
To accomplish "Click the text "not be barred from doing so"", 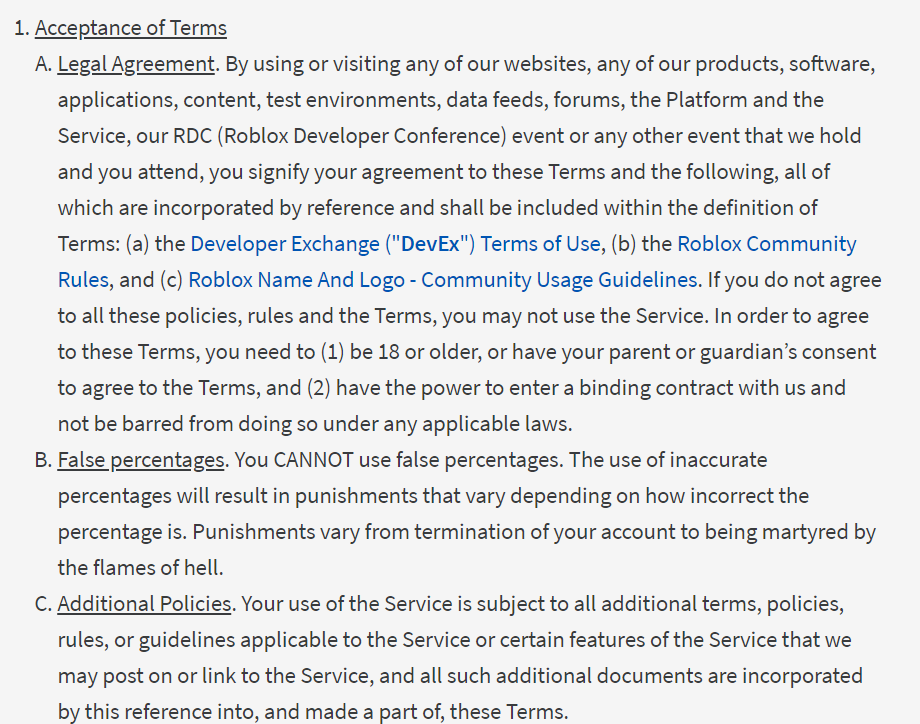I will pos(188,424).
